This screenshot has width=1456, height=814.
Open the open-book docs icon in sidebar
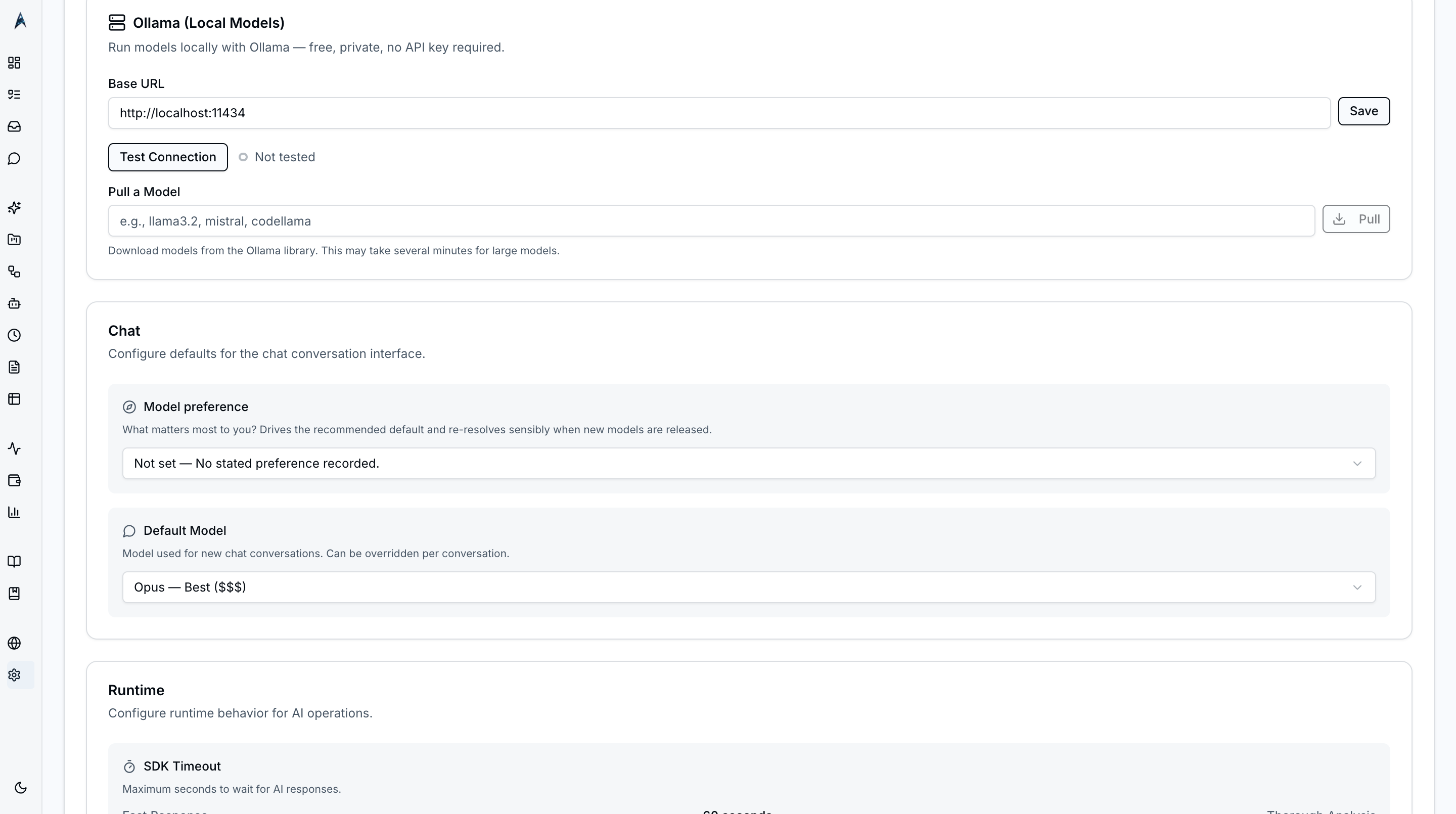pyautogui.click(x=14, y=561)
